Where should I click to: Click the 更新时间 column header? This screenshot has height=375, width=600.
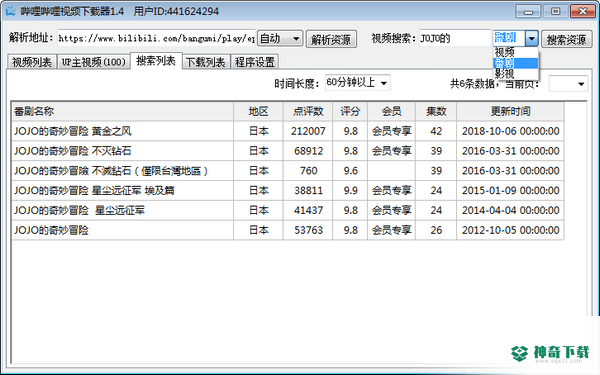point(510,111)
